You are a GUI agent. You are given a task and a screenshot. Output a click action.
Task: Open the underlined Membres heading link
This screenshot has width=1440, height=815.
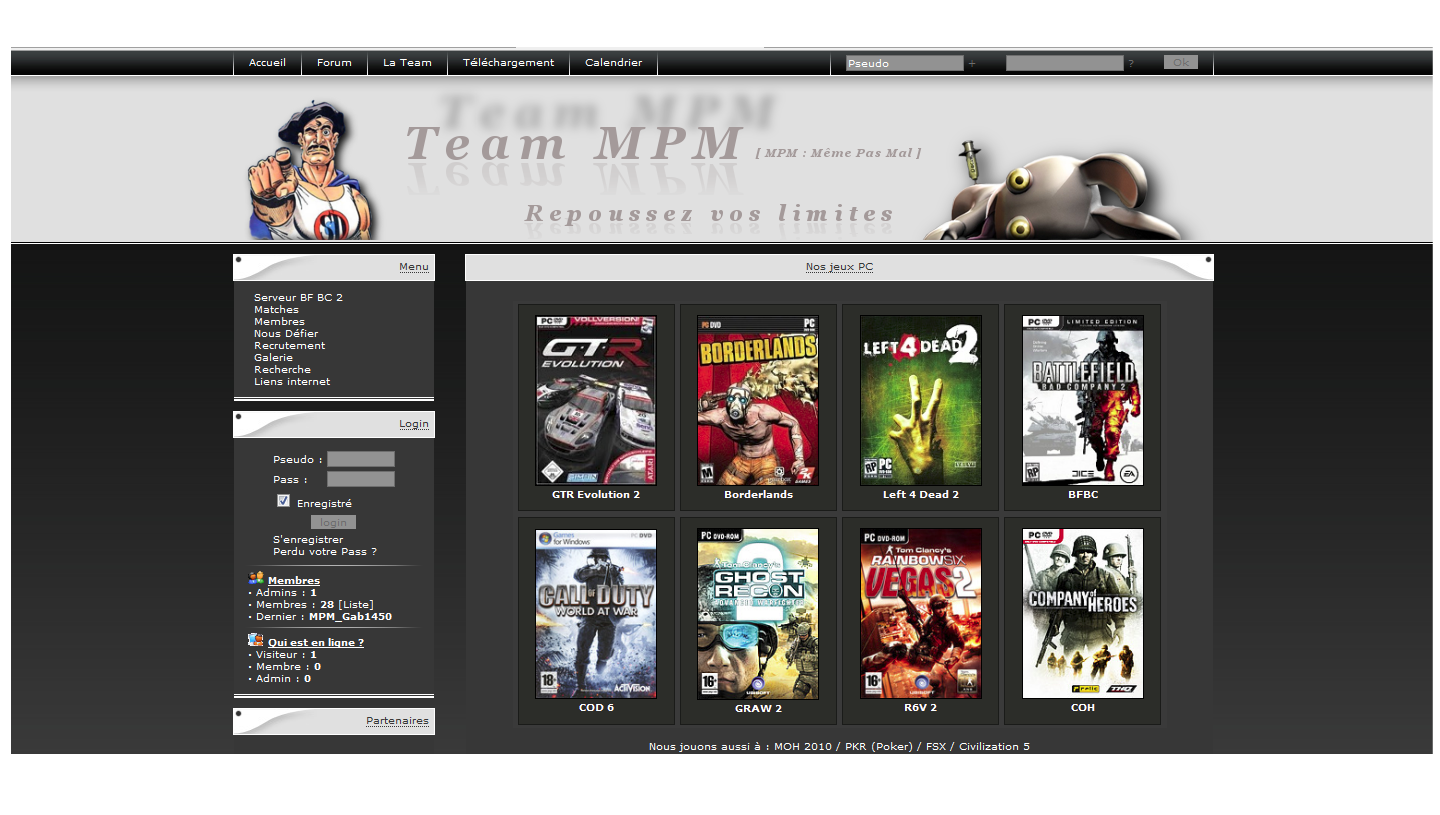(x=294, y=581)
